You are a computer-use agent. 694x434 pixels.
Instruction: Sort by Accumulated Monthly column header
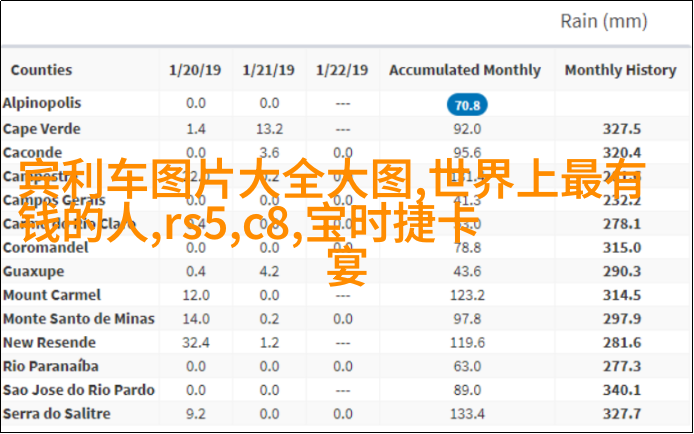pos(464,70)
